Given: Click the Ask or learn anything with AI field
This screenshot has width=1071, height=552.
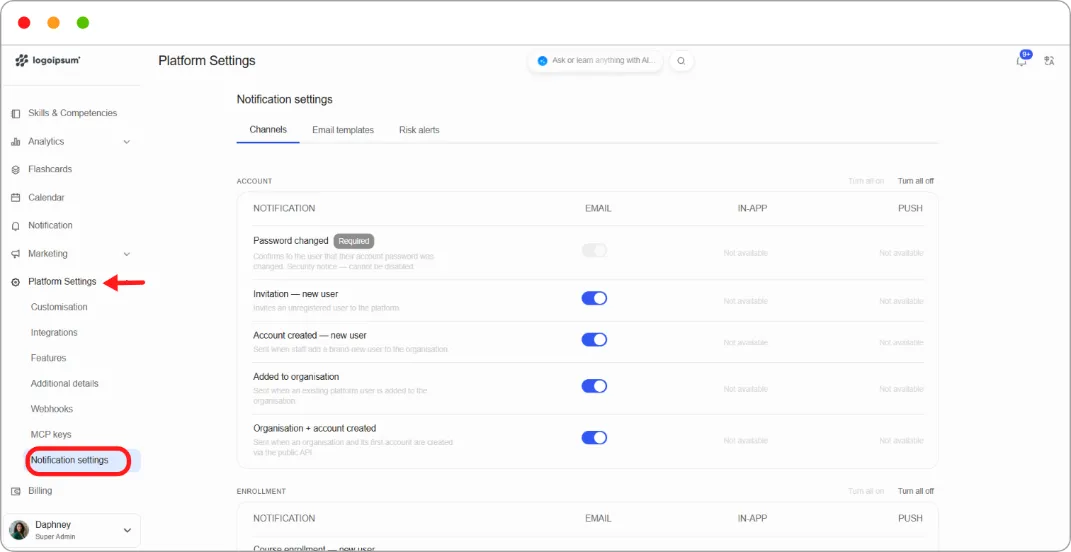Looking at the screenshot, I should coord(595,61).
